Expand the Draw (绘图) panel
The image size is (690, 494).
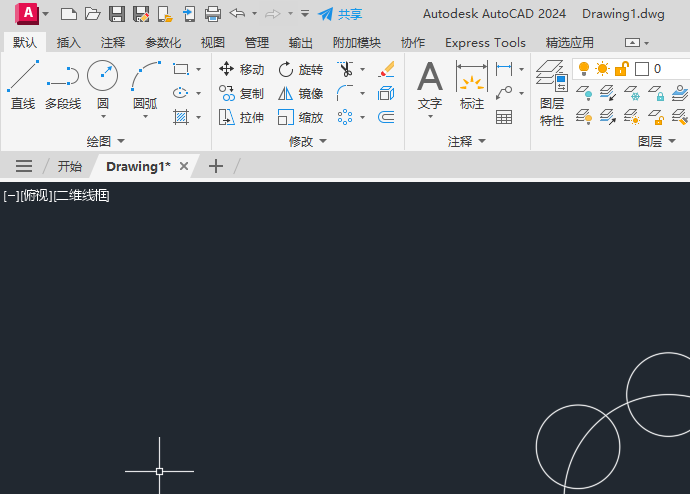click(106, 141)
